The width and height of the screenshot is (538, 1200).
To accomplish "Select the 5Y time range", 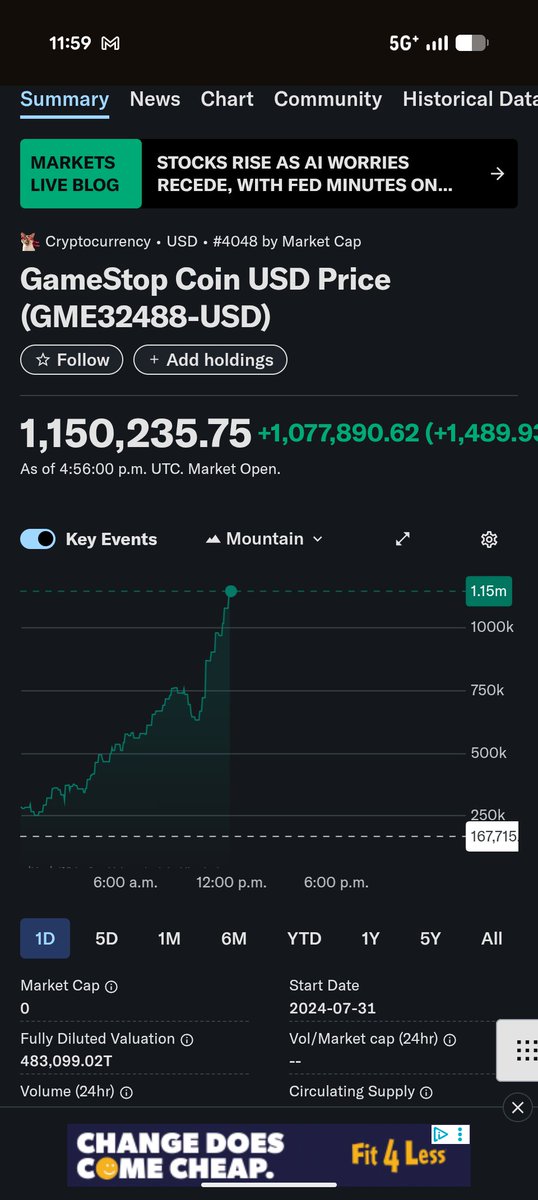I will [430, 939].
